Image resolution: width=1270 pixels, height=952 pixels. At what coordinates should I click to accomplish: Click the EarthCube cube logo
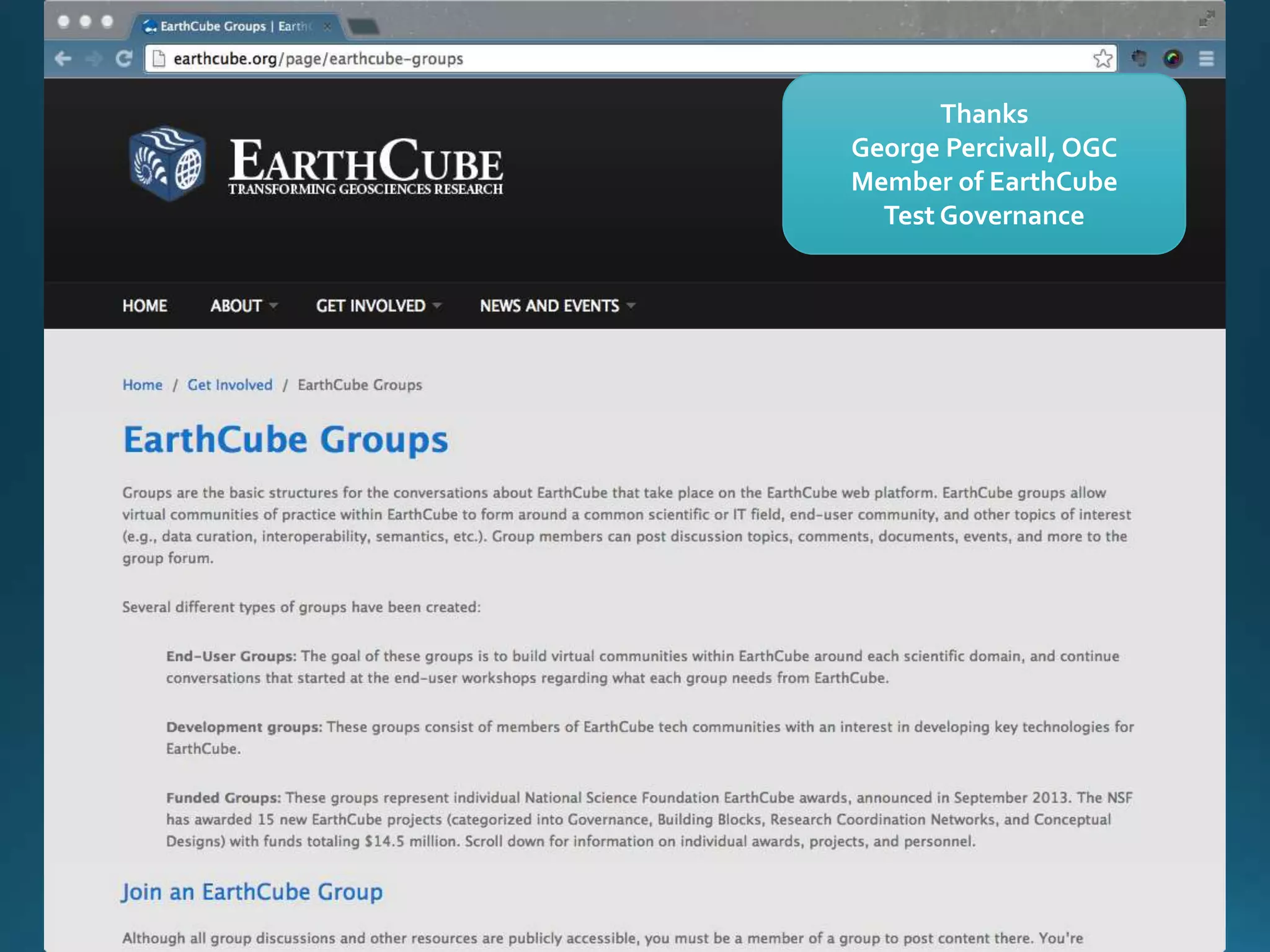pos(167,164)
